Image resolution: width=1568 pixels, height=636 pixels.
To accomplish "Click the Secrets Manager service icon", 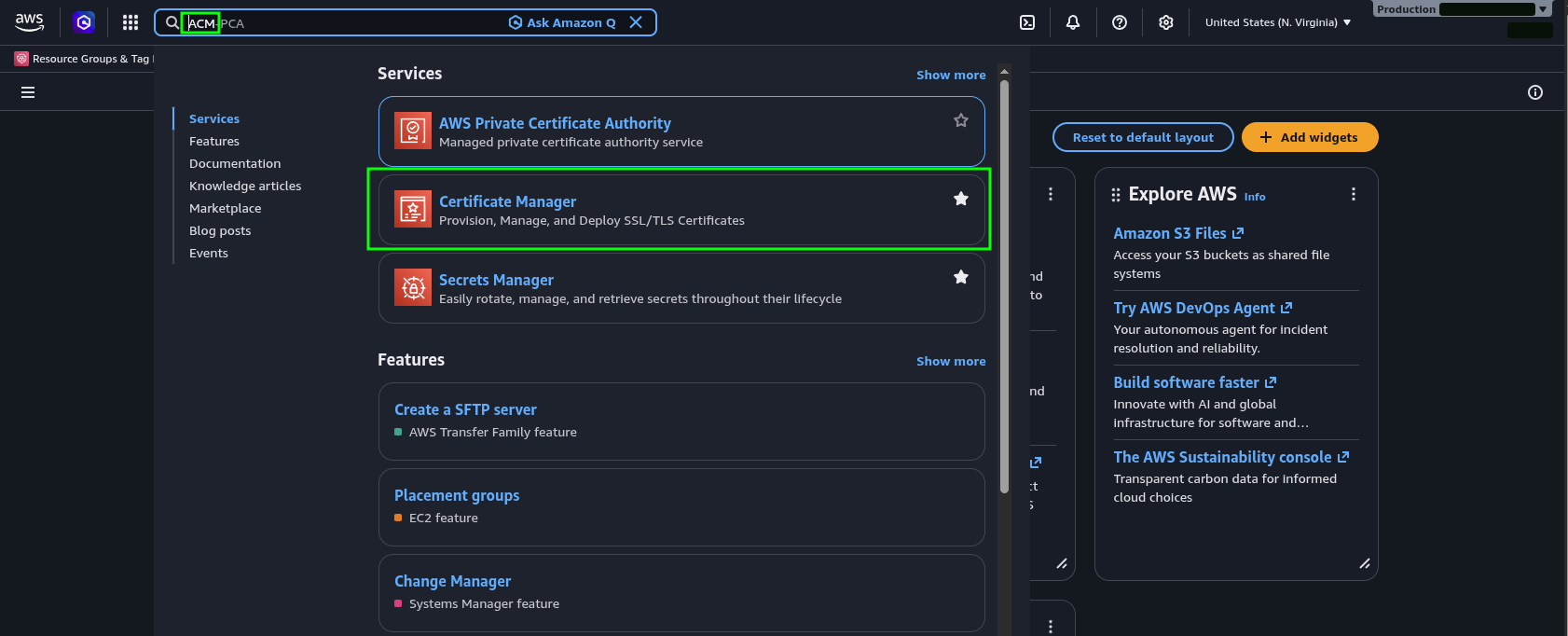I will (x=413, y=288).
